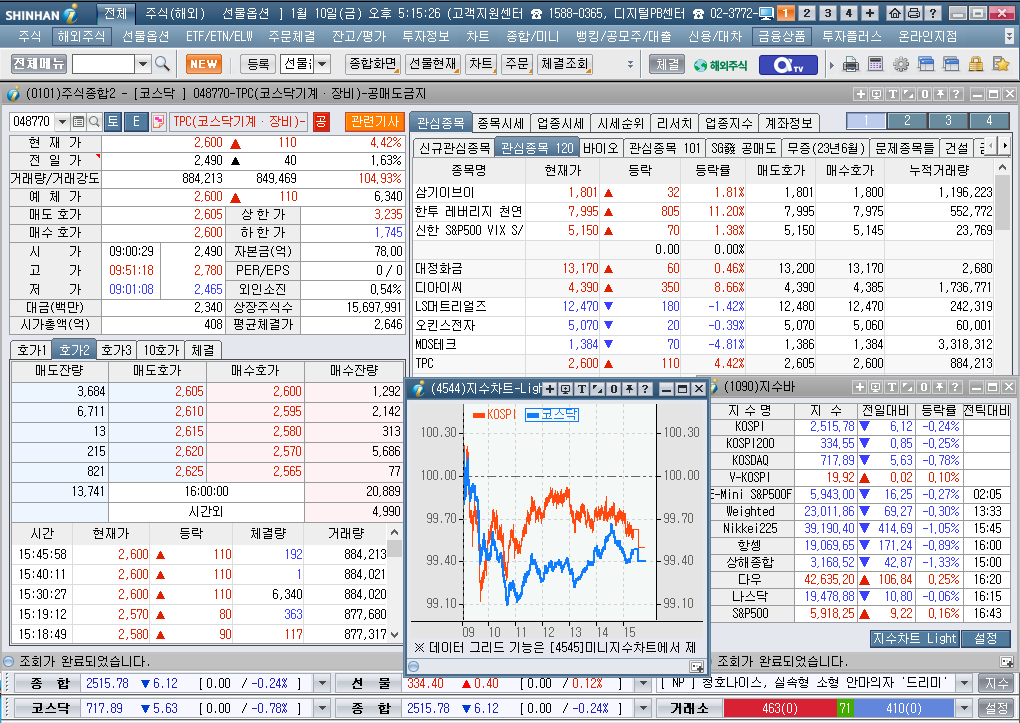Image resolution: width=1020 pixels, height=723 pixels.
Task: Open the home icon in title bar
Action: click(895, 13)
